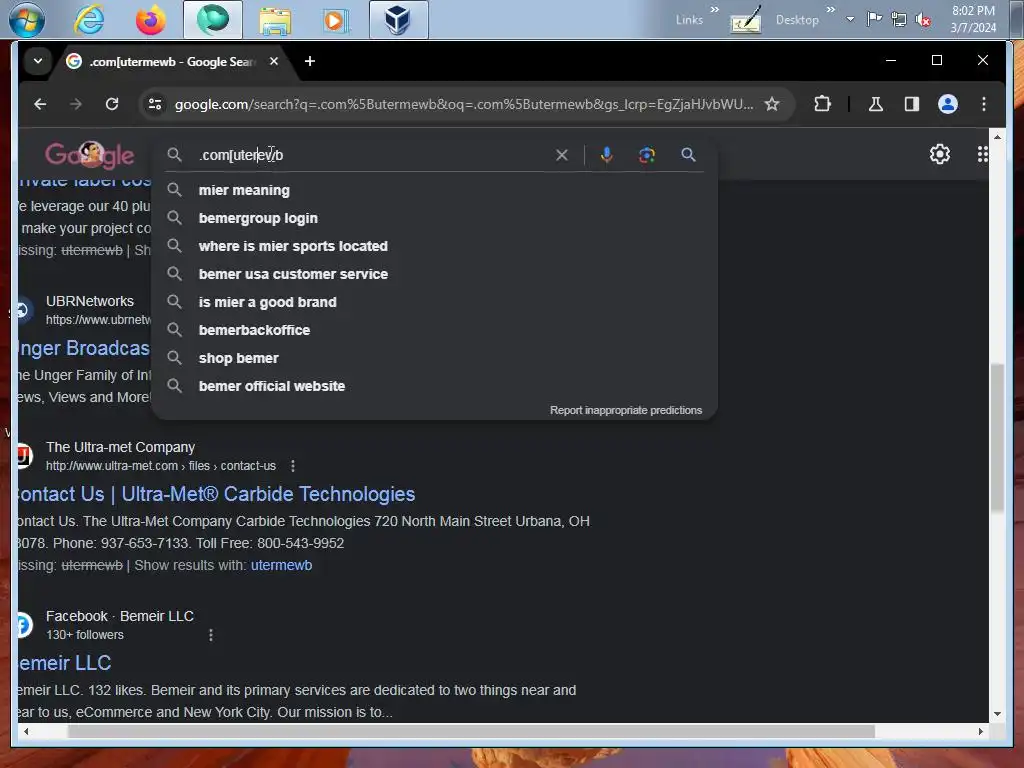Screen dimensions: 1024x768
Task: Choose suggestion "shop bemer"
Action: pos(238,359)
